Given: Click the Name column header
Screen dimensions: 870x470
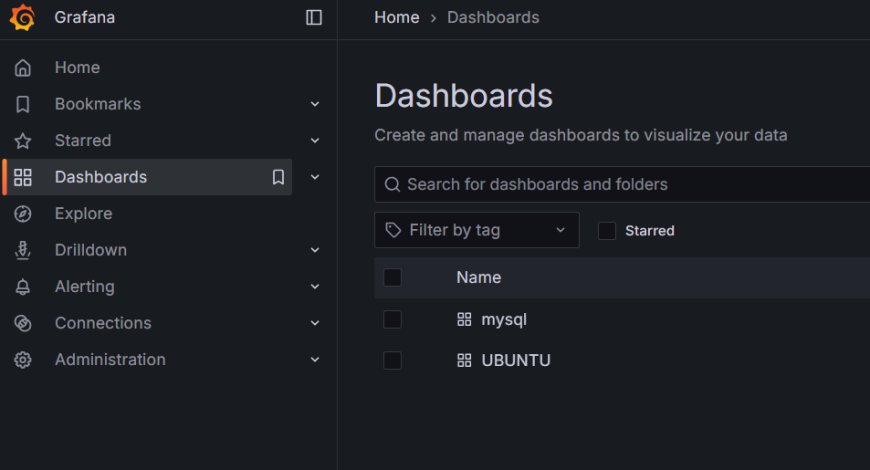Looking at the screenshot, I should click(x=478, y=277).
